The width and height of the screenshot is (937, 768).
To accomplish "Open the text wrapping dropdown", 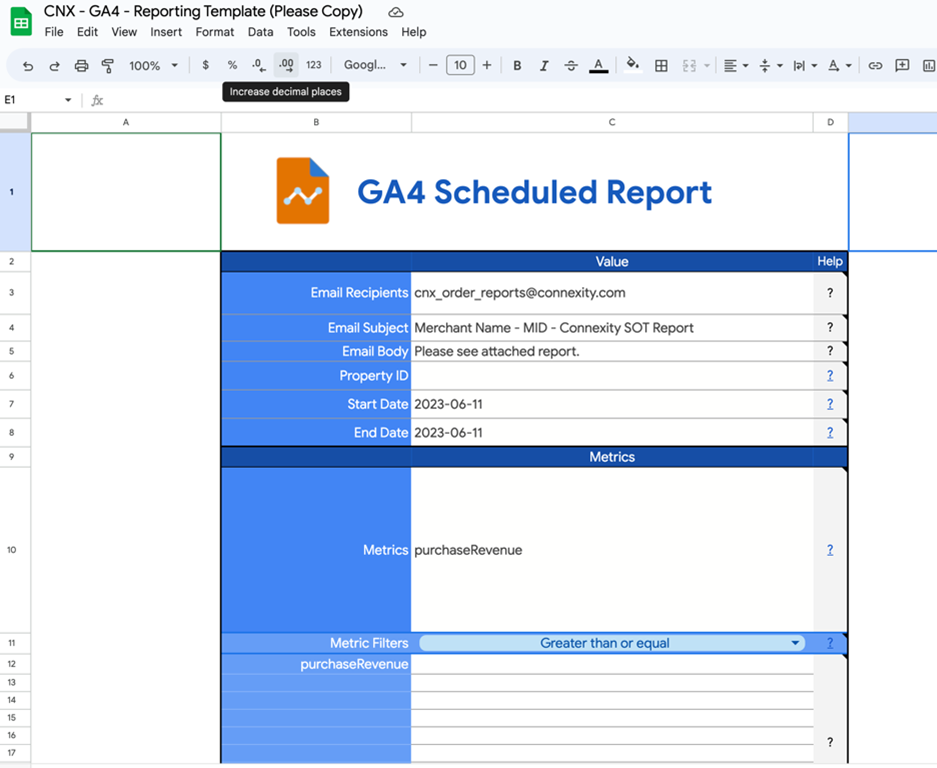I will pyautogui.click(x=804, y=66).
